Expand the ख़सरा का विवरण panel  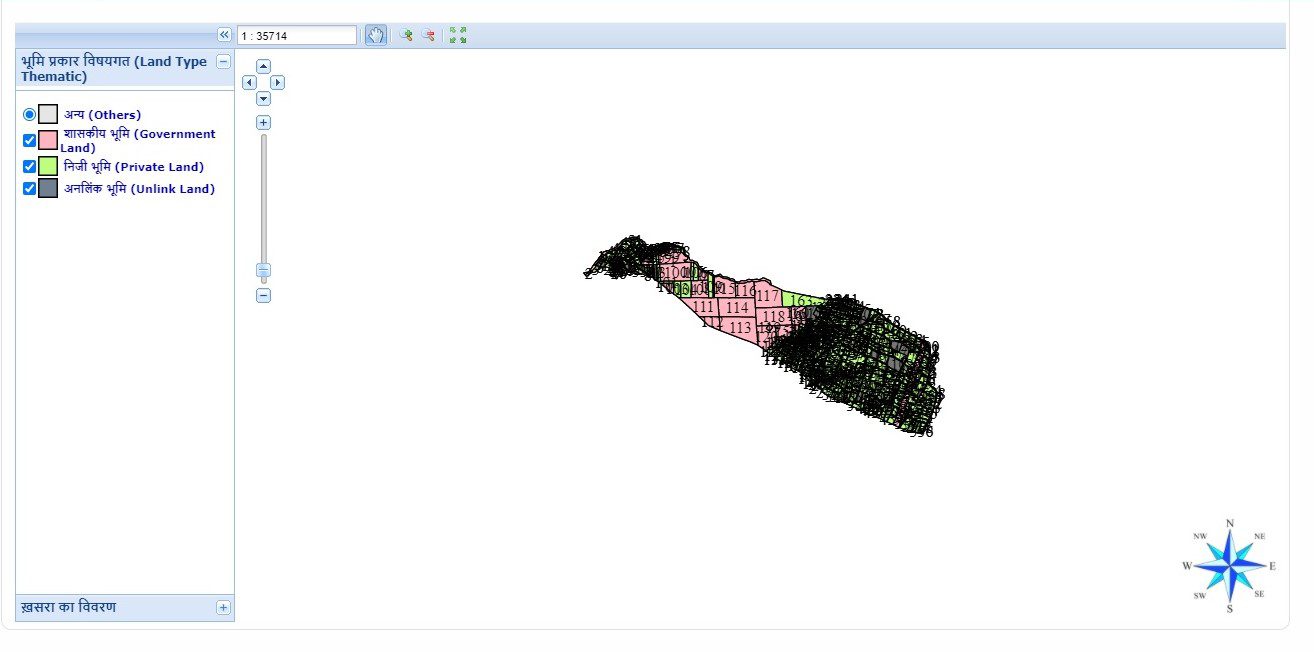[x=223, y=607]
